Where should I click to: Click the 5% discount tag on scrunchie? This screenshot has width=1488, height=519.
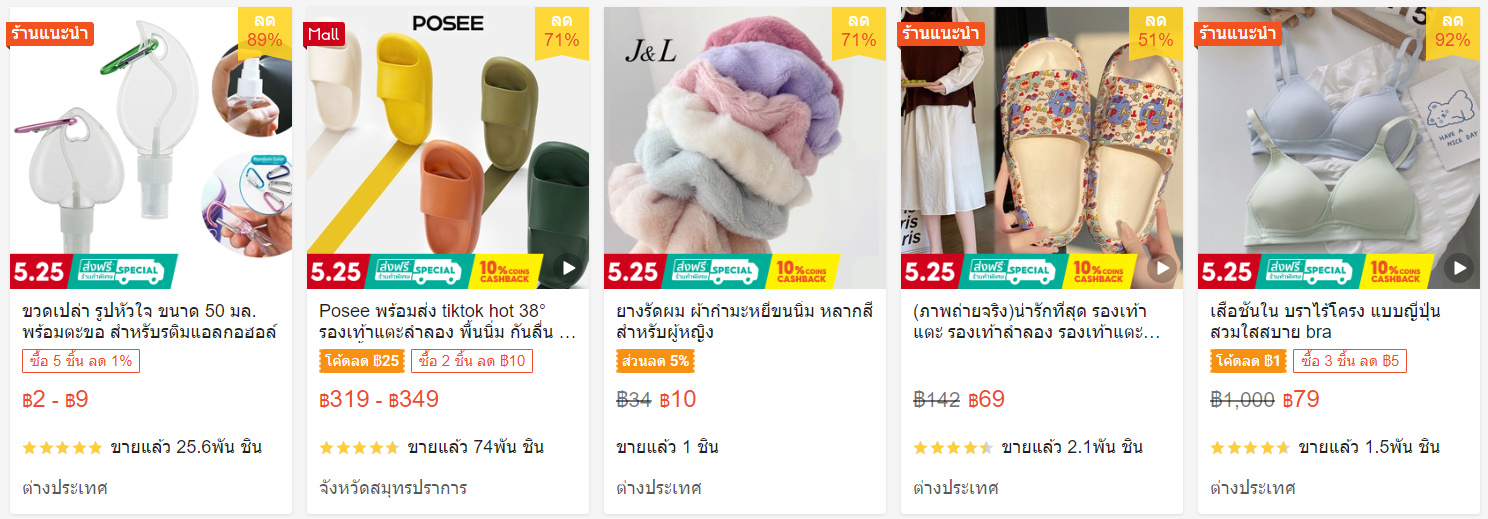(656, 361)
